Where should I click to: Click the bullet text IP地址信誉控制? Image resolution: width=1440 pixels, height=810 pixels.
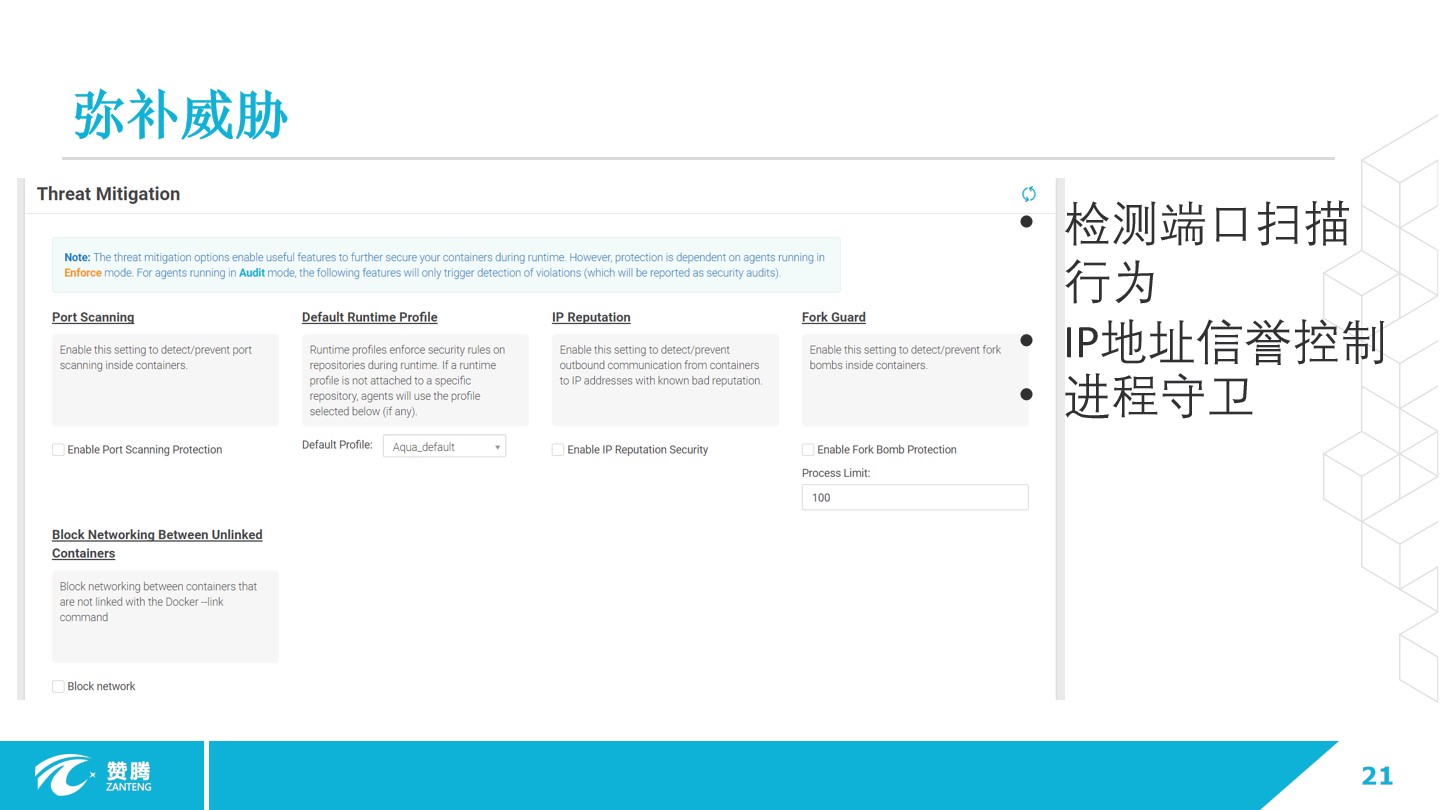[1225, 342]
